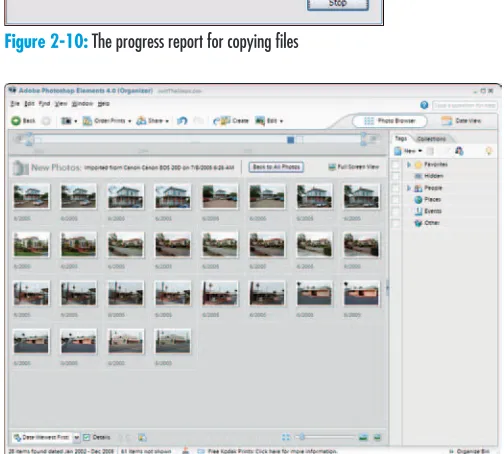Open the Edit toolbar dropdown arrow

[x=281, y=121]
